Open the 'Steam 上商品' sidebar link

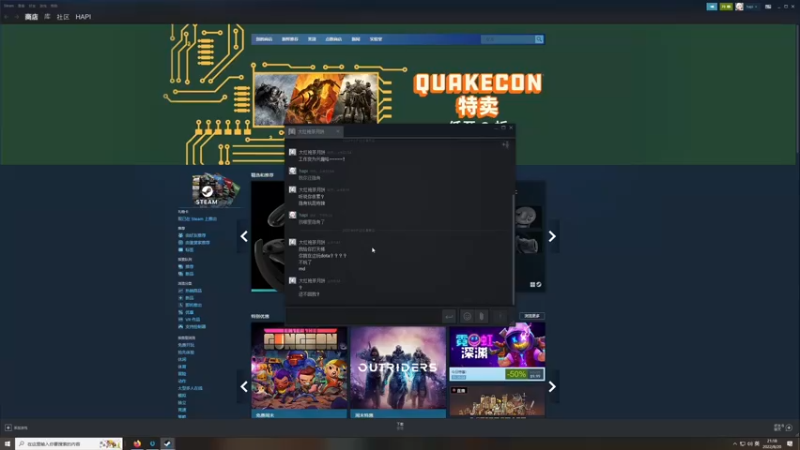[x=197, y=219]
